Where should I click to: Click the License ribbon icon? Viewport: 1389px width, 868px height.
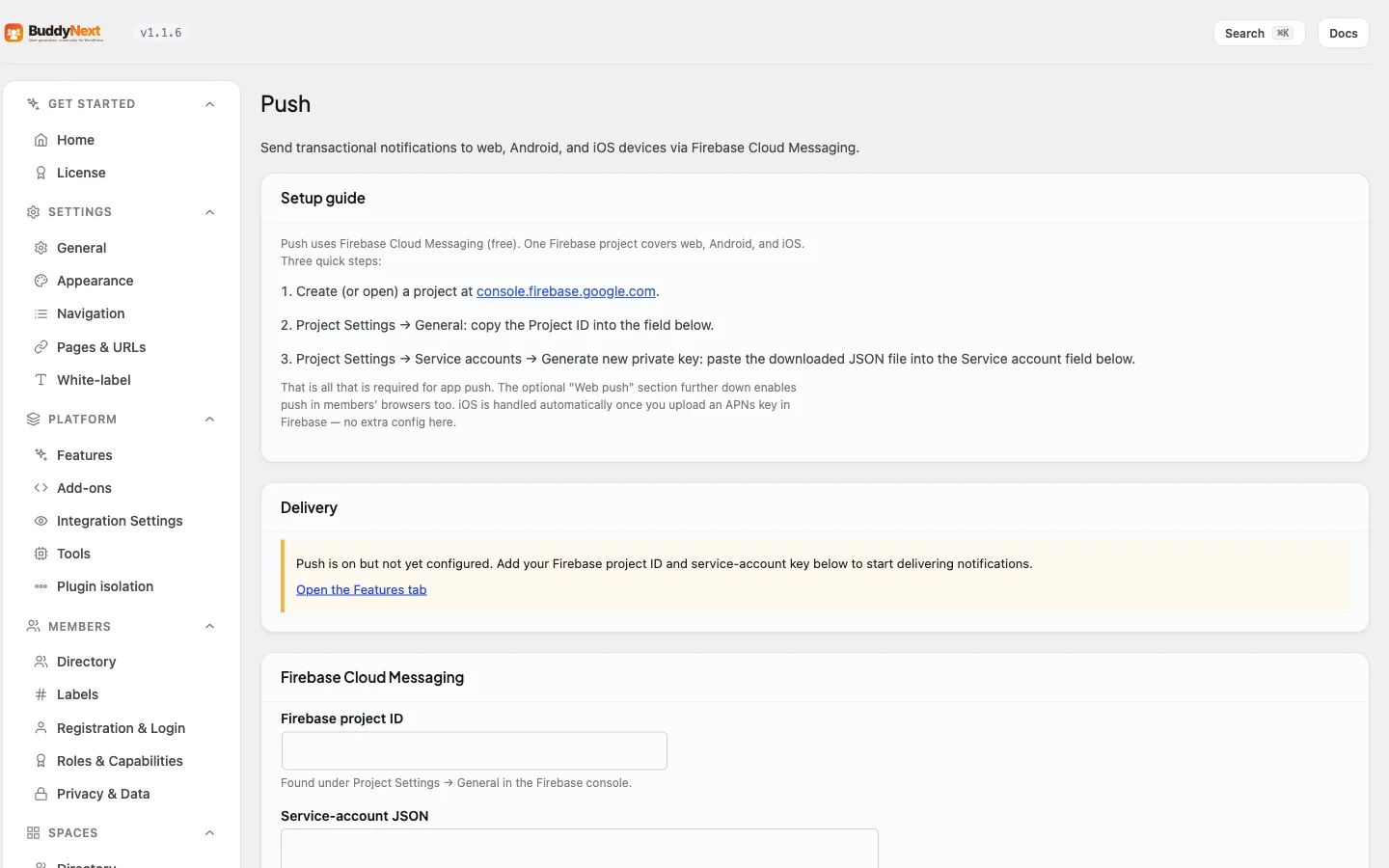point(41,173)
